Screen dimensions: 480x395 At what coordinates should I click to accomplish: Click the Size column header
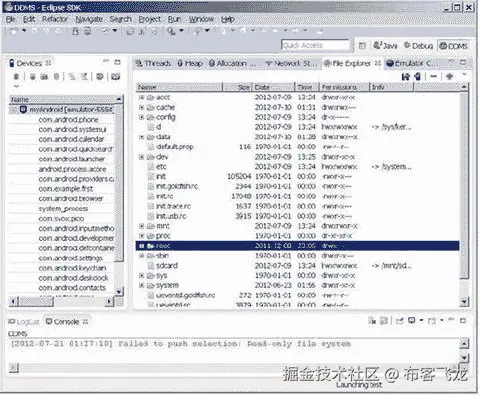237,87
